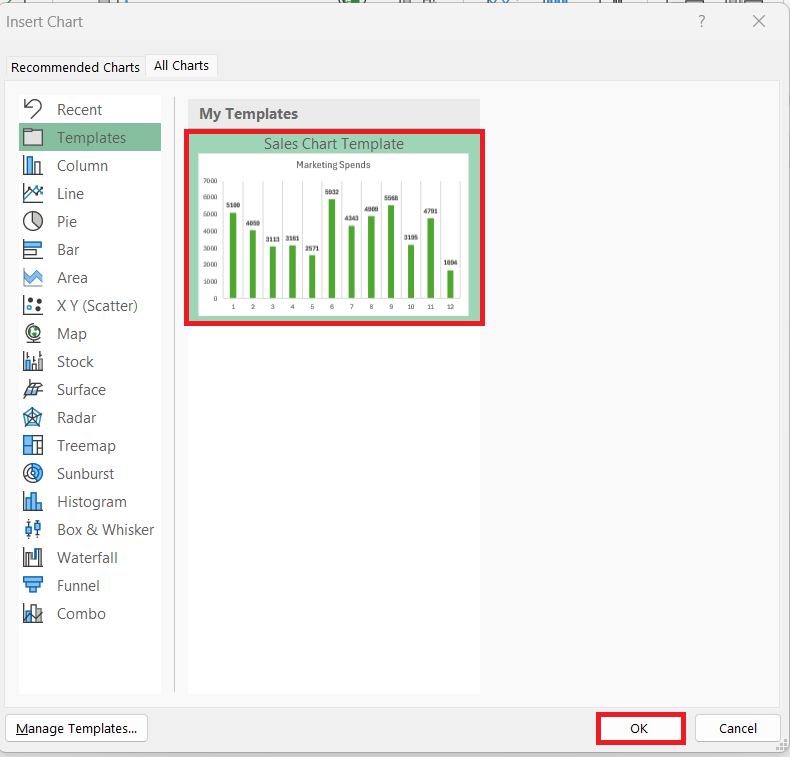The image size is (790, 757).
Task: Click the My Templates heading
Action: 248,114
